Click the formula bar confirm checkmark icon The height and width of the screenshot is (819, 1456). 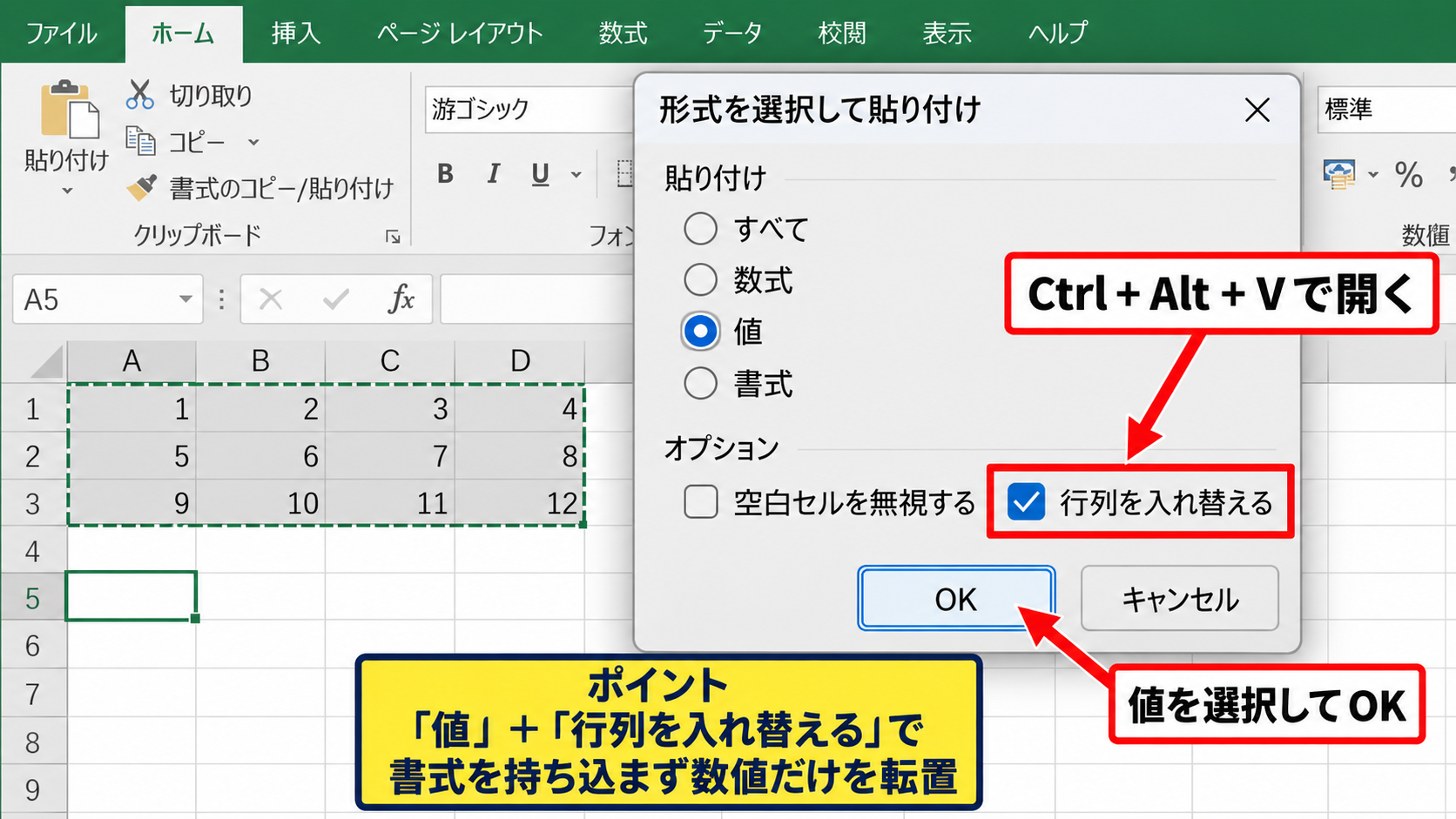point(336,299)
